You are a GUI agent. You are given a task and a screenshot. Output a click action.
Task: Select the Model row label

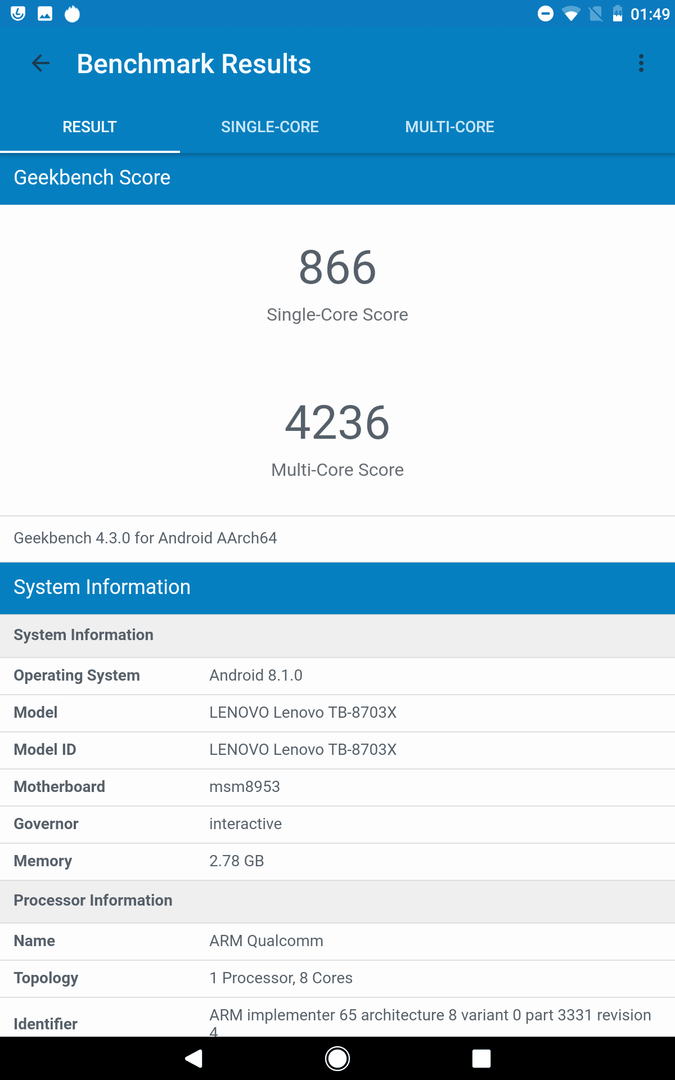pos(36,713)
